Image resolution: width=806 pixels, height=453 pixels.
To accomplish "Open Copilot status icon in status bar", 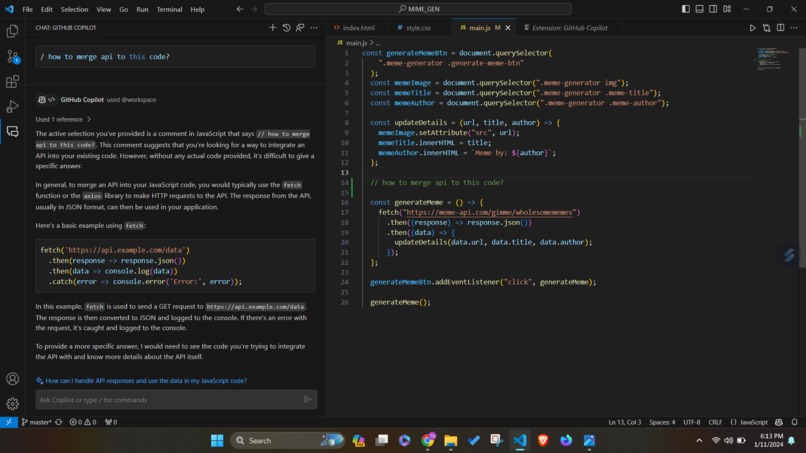I will click(779, 422).
